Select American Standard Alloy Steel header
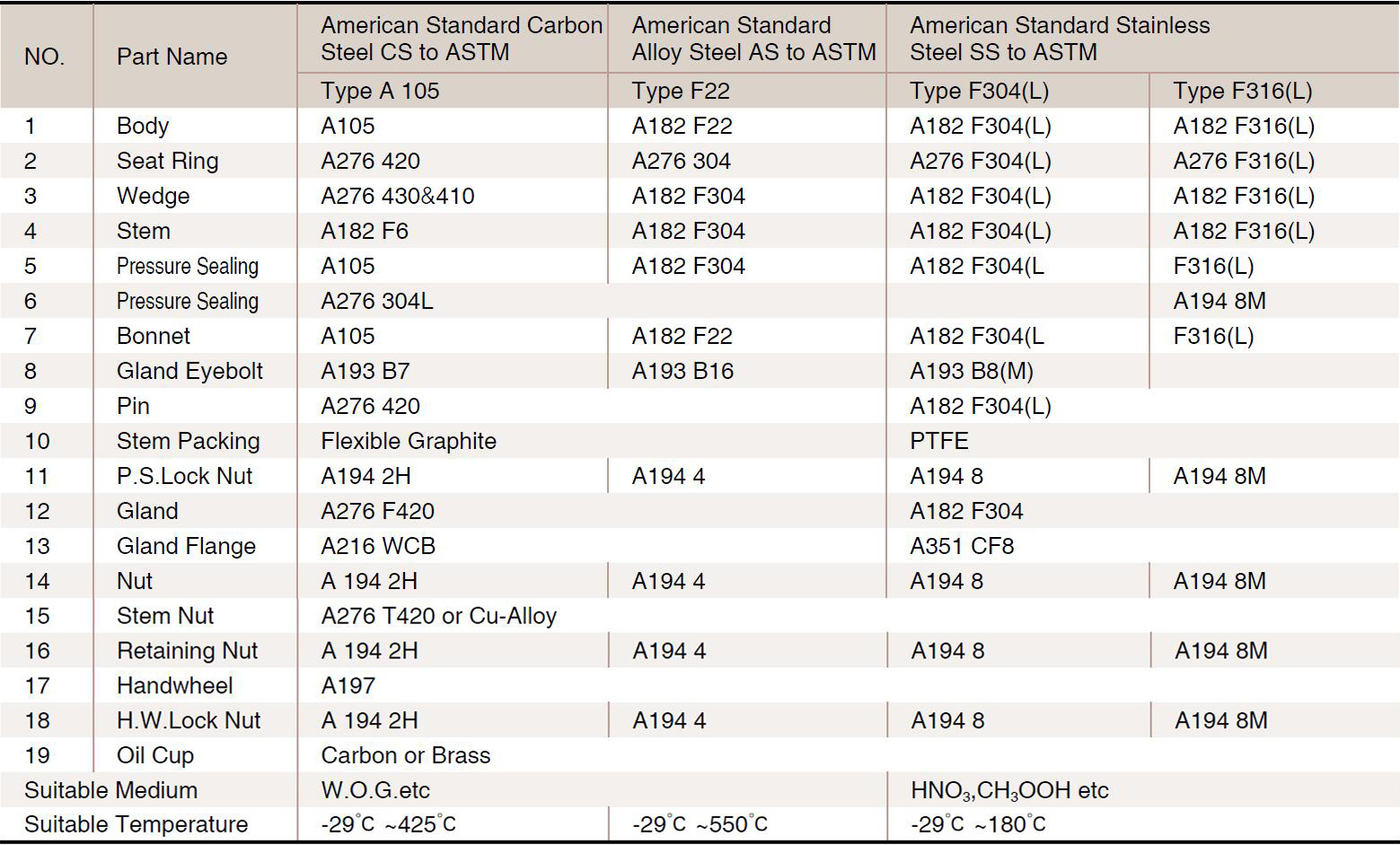The width and height of the screenshot is (1400, 845). [x=753, y=39]
